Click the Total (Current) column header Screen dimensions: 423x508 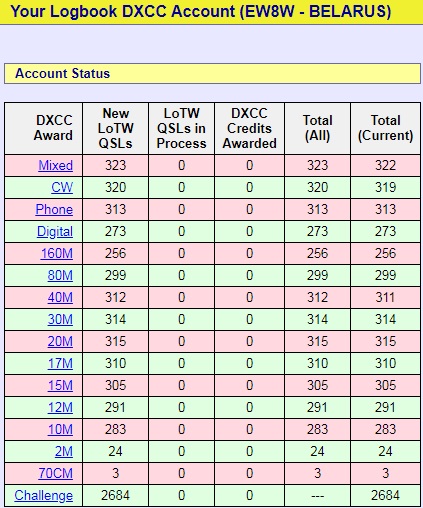(x=385, y=128)
